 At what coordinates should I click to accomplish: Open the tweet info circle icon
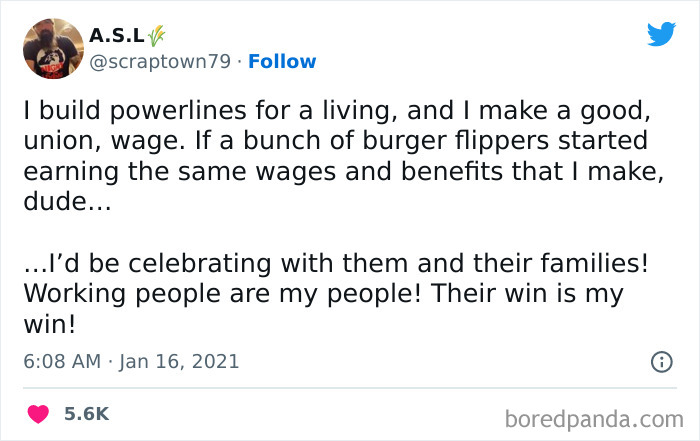click(661, 362)
